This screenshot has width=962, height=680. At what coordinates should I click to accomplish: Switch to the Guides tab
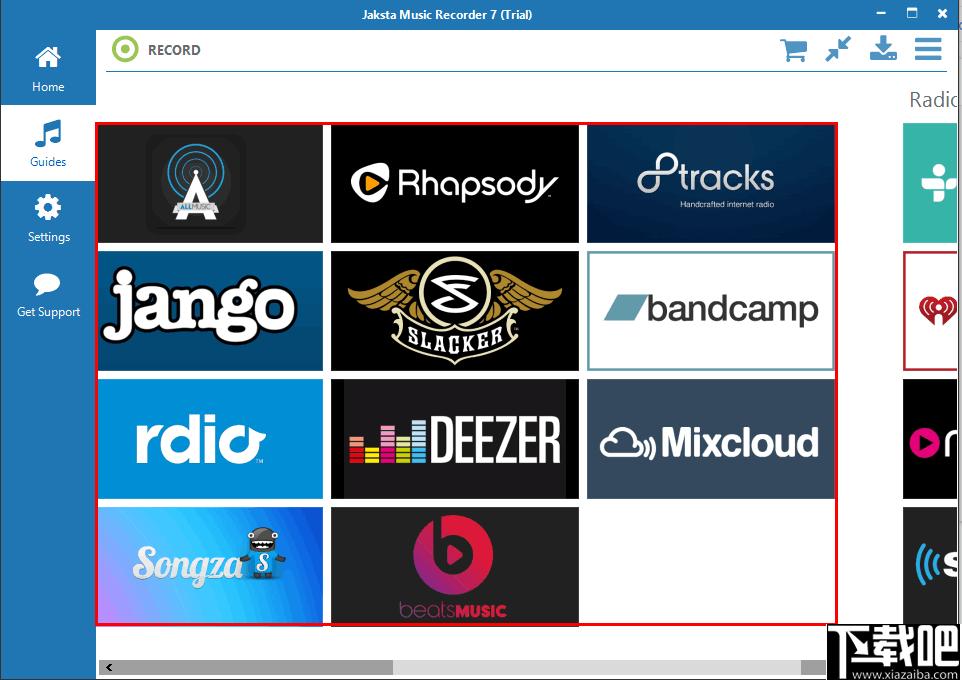tap(48, 143)
